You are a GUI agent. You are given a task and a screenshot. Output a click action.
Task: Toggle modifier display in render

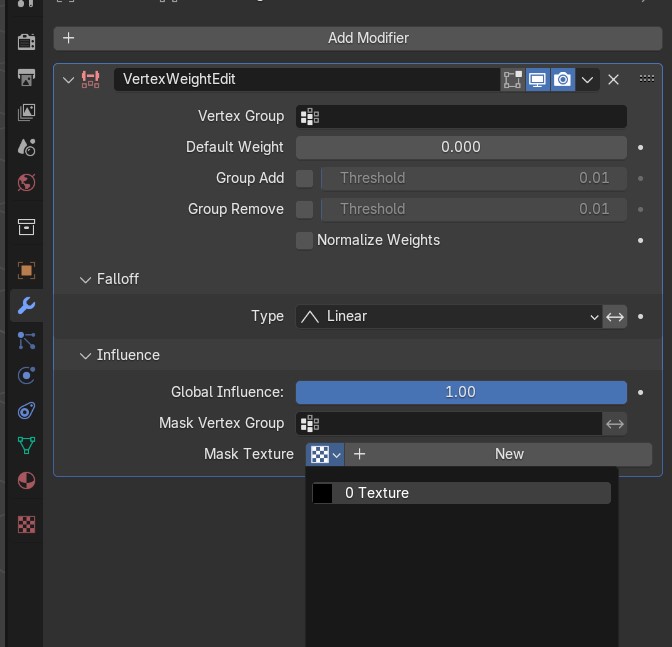563,80
